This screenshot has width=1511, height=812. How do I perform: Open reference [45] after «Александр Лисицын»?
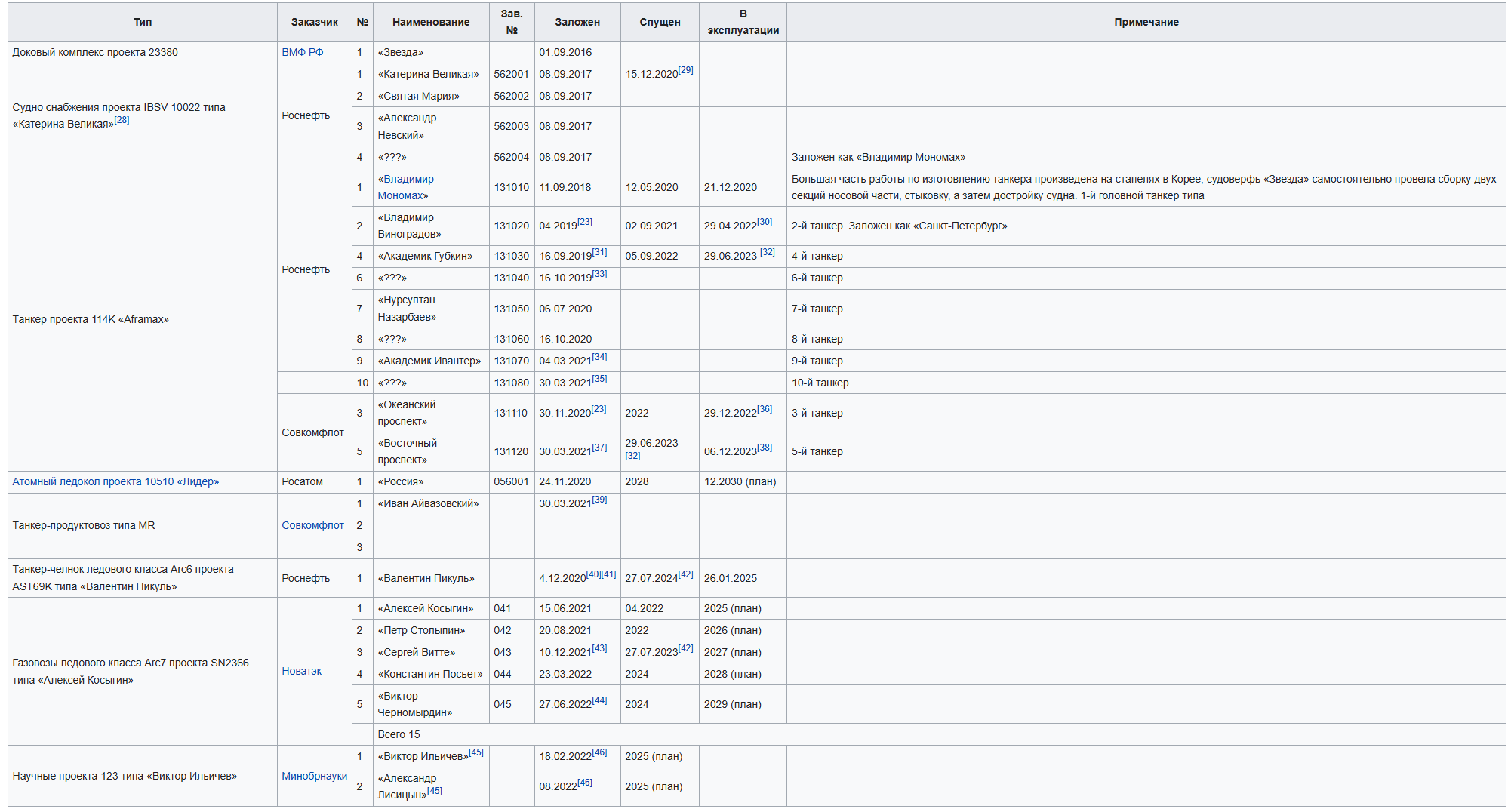pyautogui.click(x=435, y=791)
